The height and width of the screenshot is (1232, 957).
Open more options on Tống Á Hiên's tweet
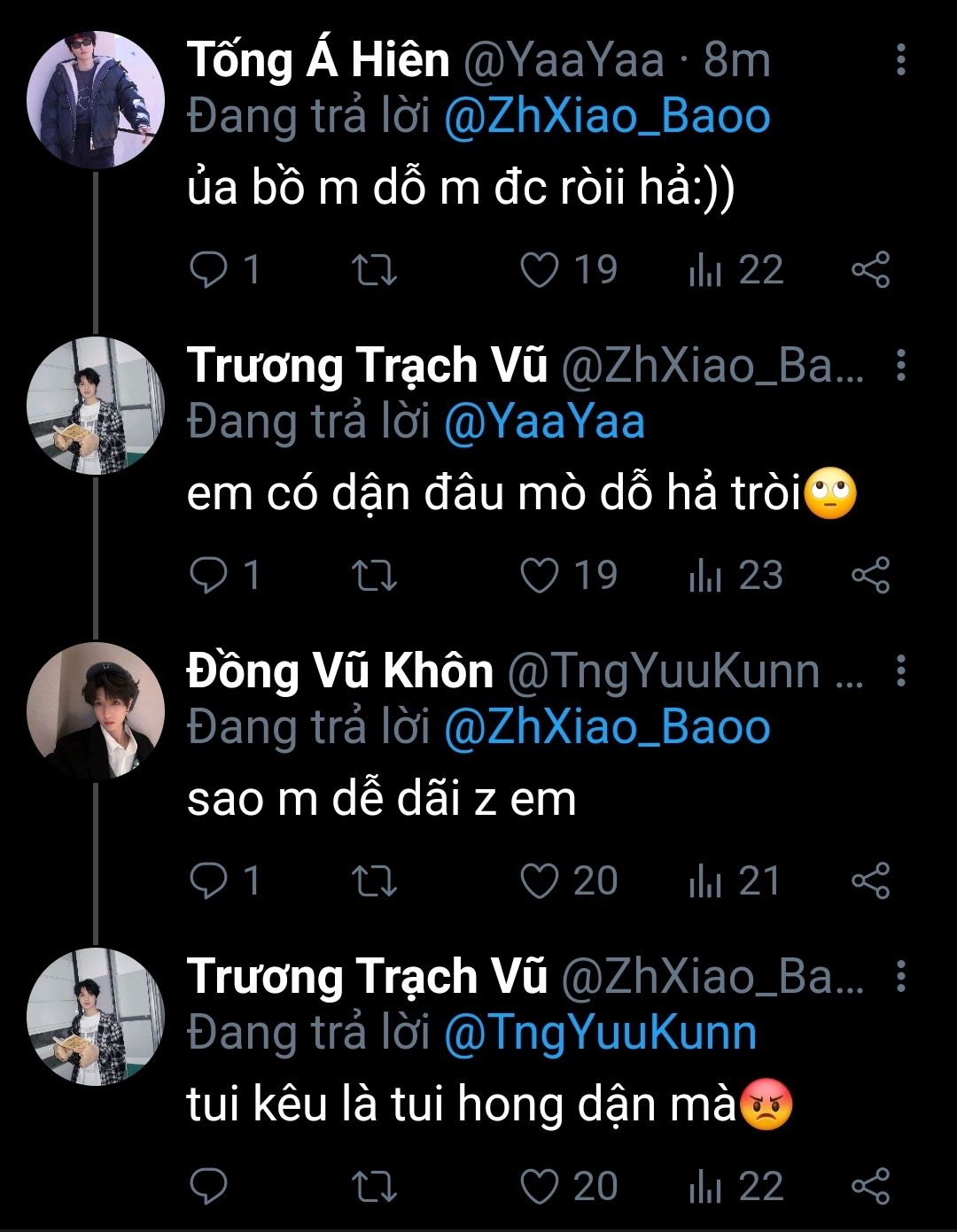point(900,59)
